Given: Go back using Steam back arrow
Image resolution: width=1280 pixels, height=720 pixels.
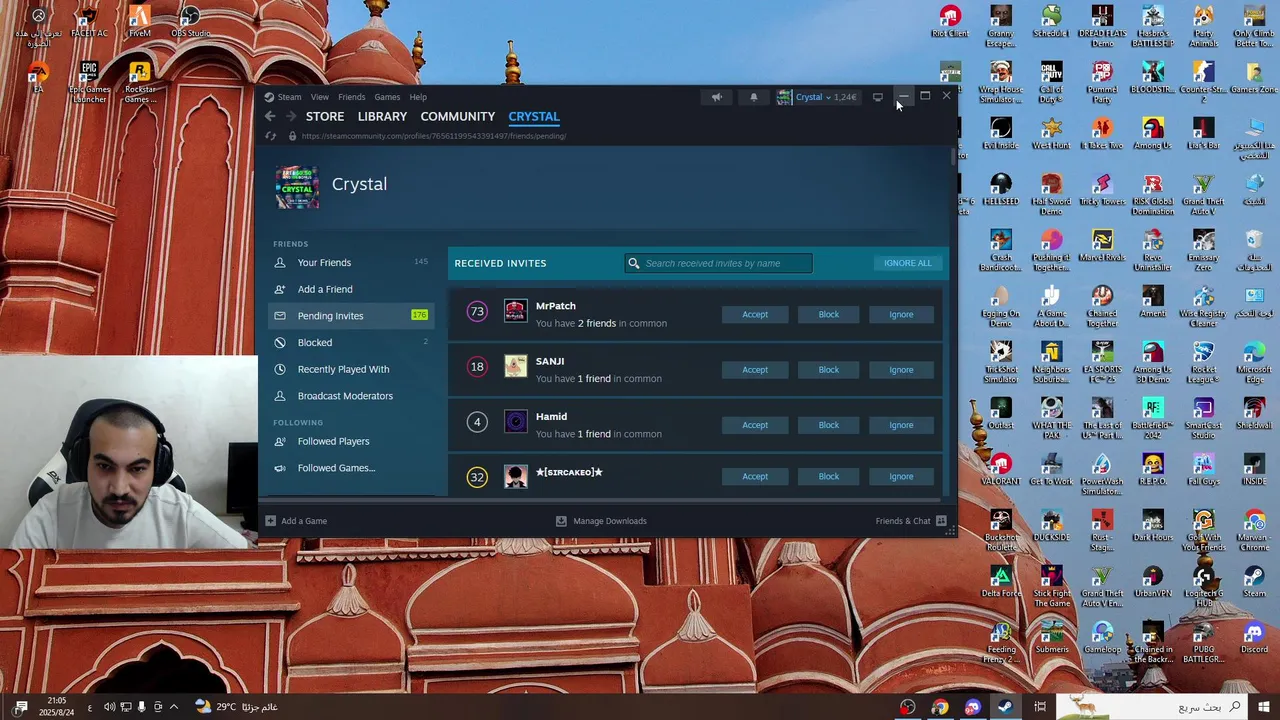Looking at the screenshot, I should click(270, 116).
